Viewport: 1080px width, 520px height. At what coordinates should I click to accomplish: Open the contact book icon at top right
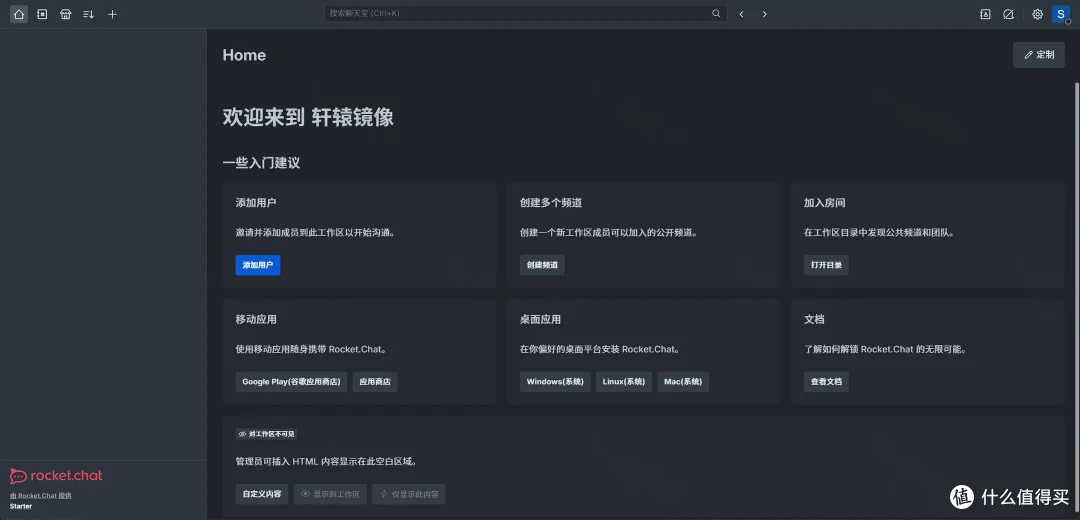985,14
